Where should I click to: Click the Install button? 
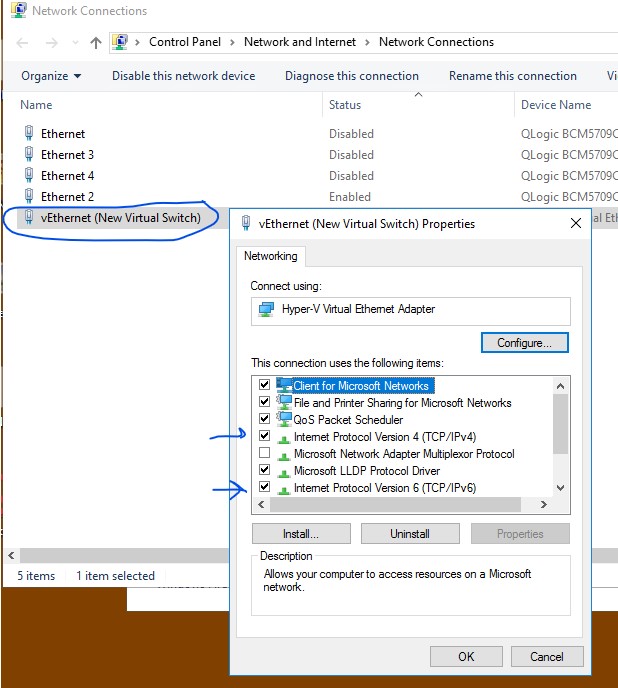[x=301, y=534]
